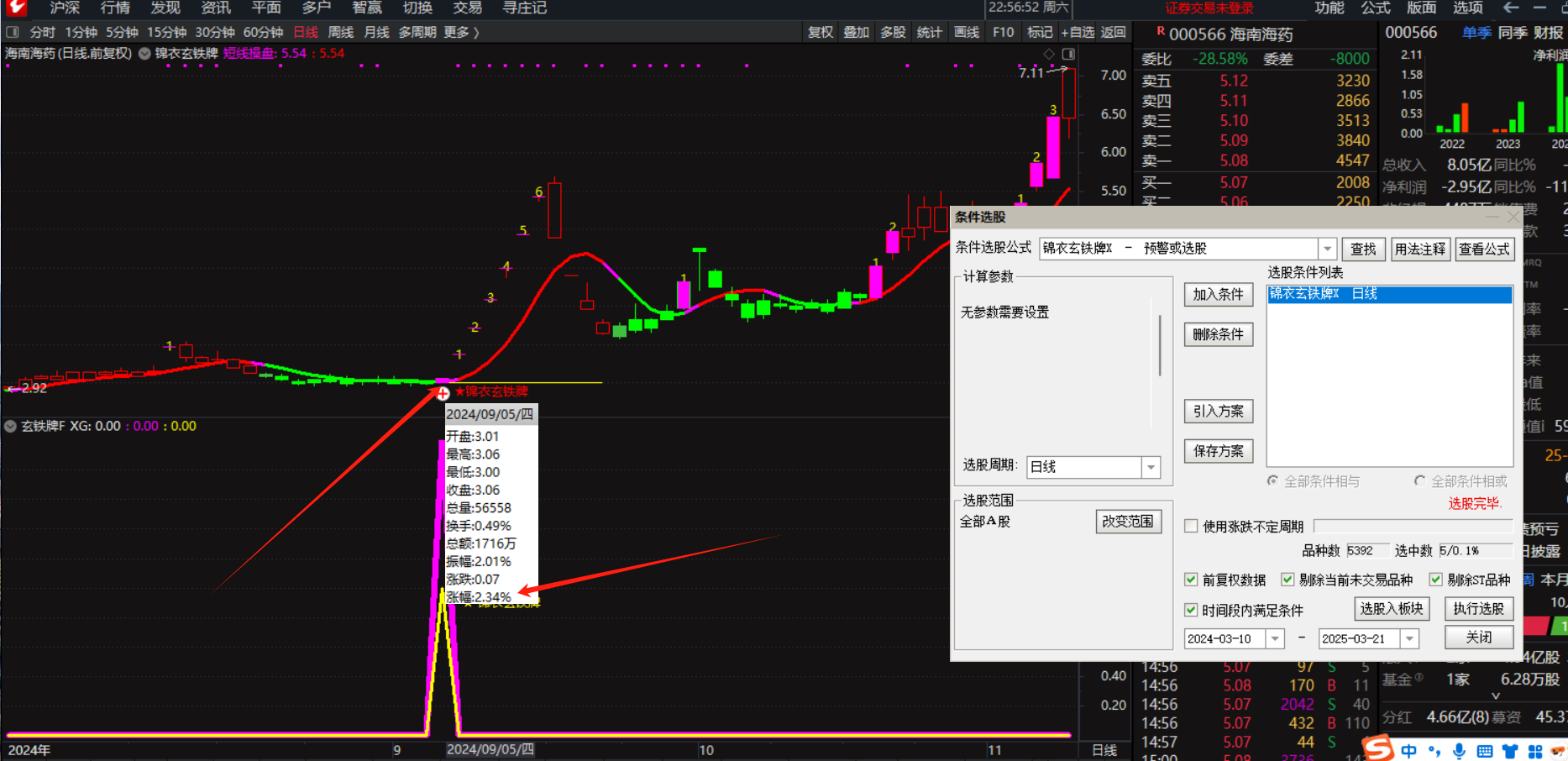Click the microphone icon in the IME bar
Viewport: 1568px width, 761px height.
pos(1460,751)
